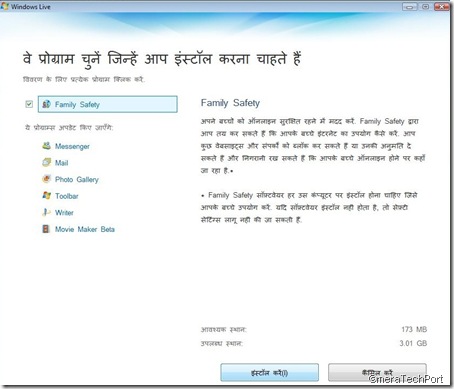
Task: Uncheck the Family Safety checkbox
Action: pos(29,104)
